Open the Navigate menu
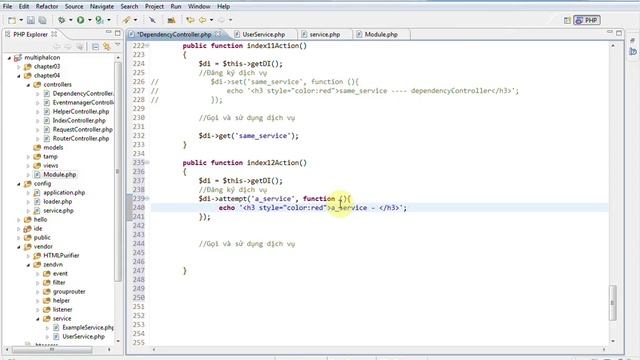This screenshot has width=640, height=360. tap(102, 7)
